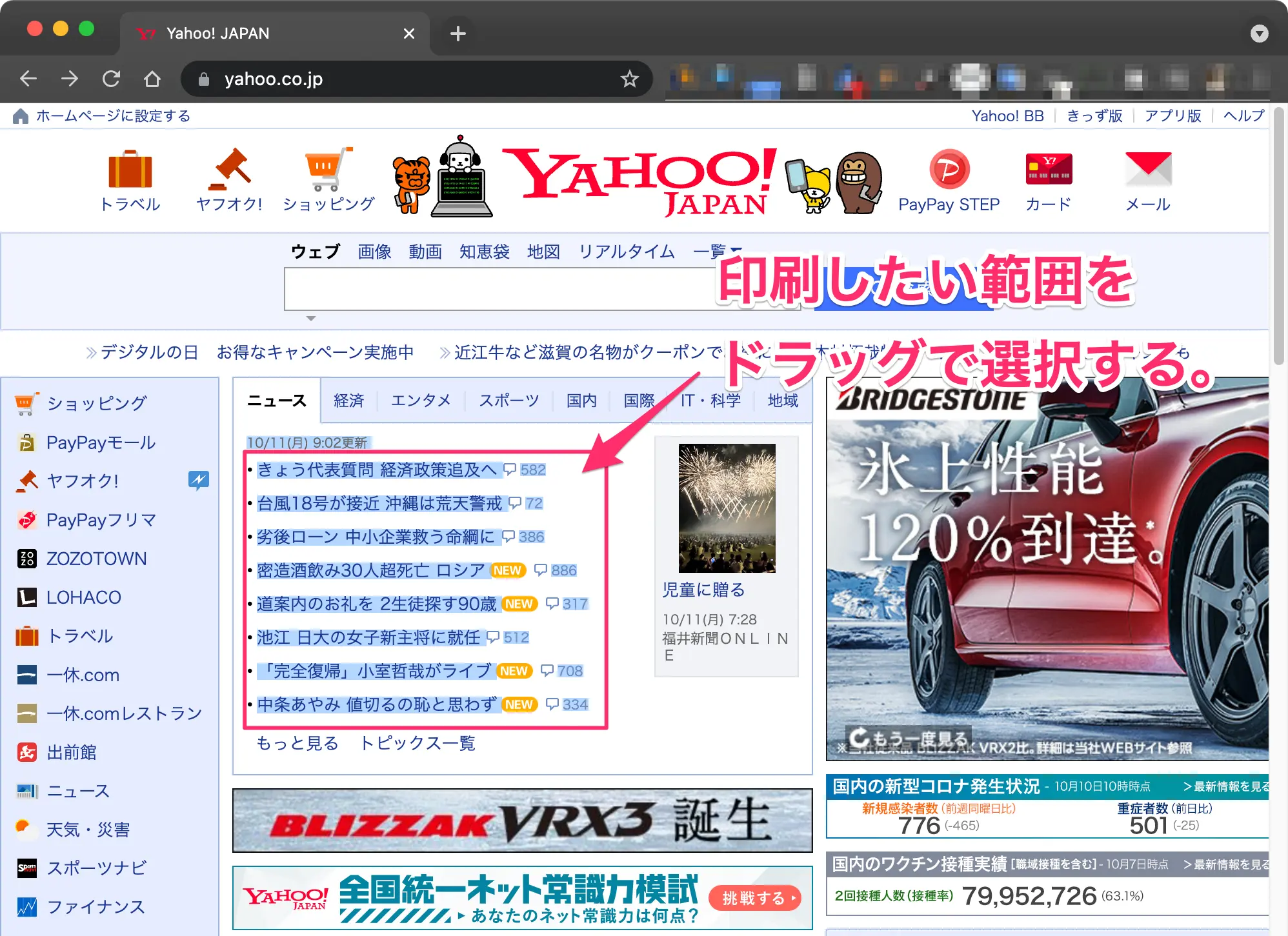Select the 画像 search tab
Viewport: 1288px width, 936px height.
(x=374, y=252)
